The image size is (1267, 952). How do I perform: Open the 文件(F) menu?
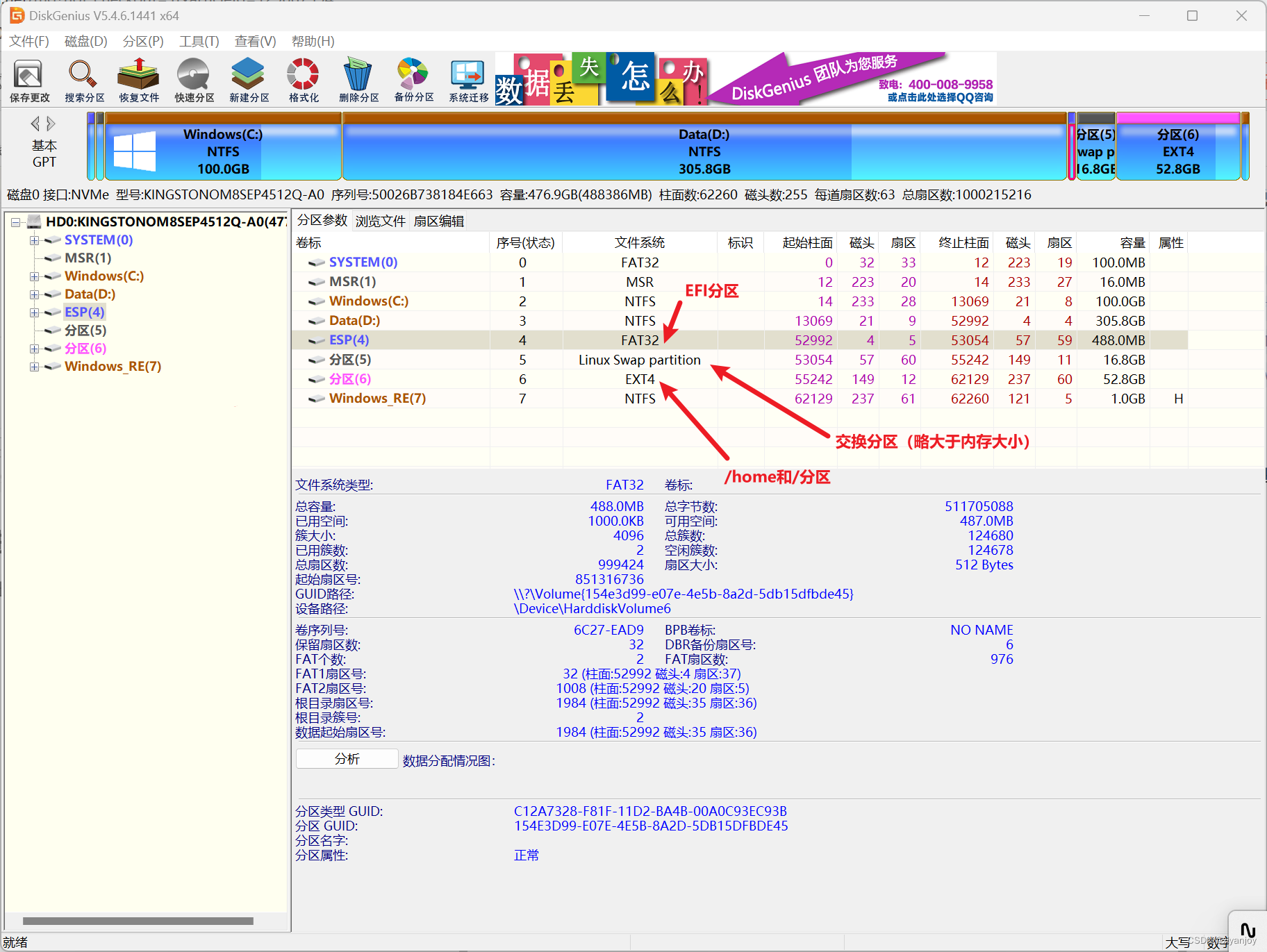click(x=29, y=41)
